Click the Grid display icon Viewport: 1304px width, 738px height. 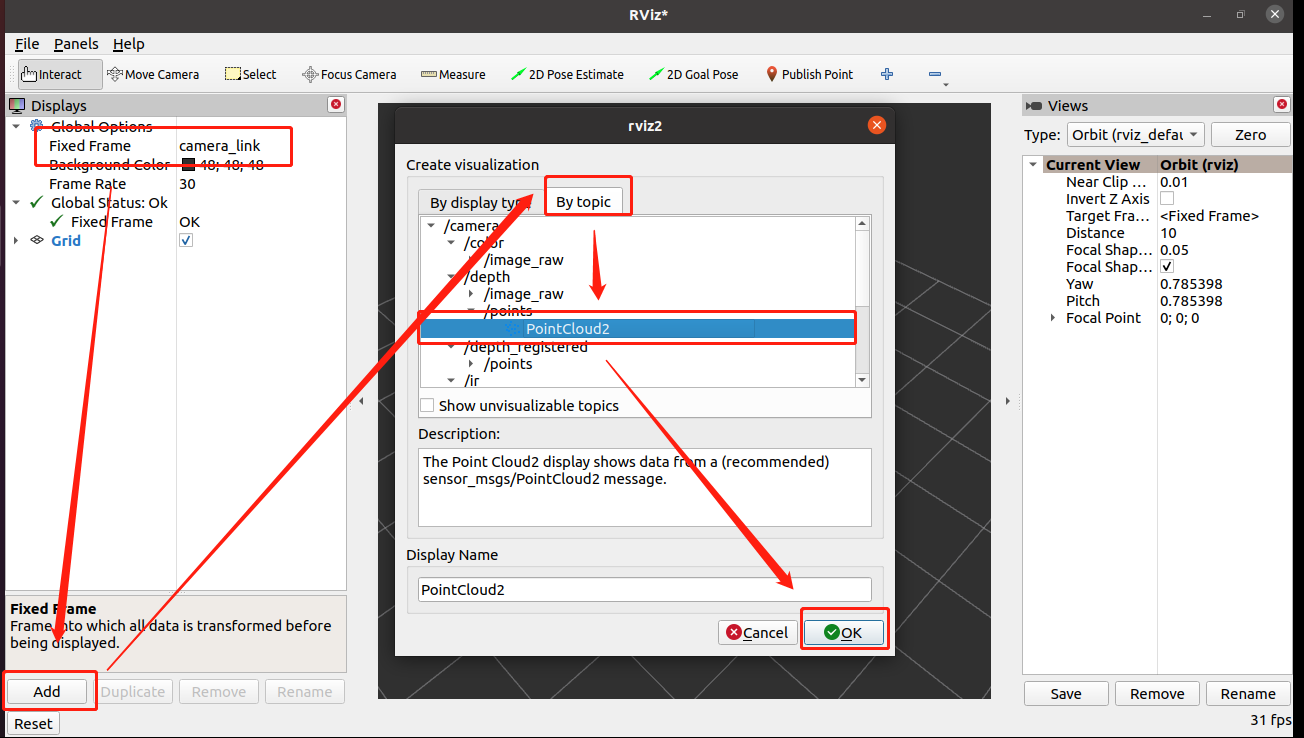37,241
